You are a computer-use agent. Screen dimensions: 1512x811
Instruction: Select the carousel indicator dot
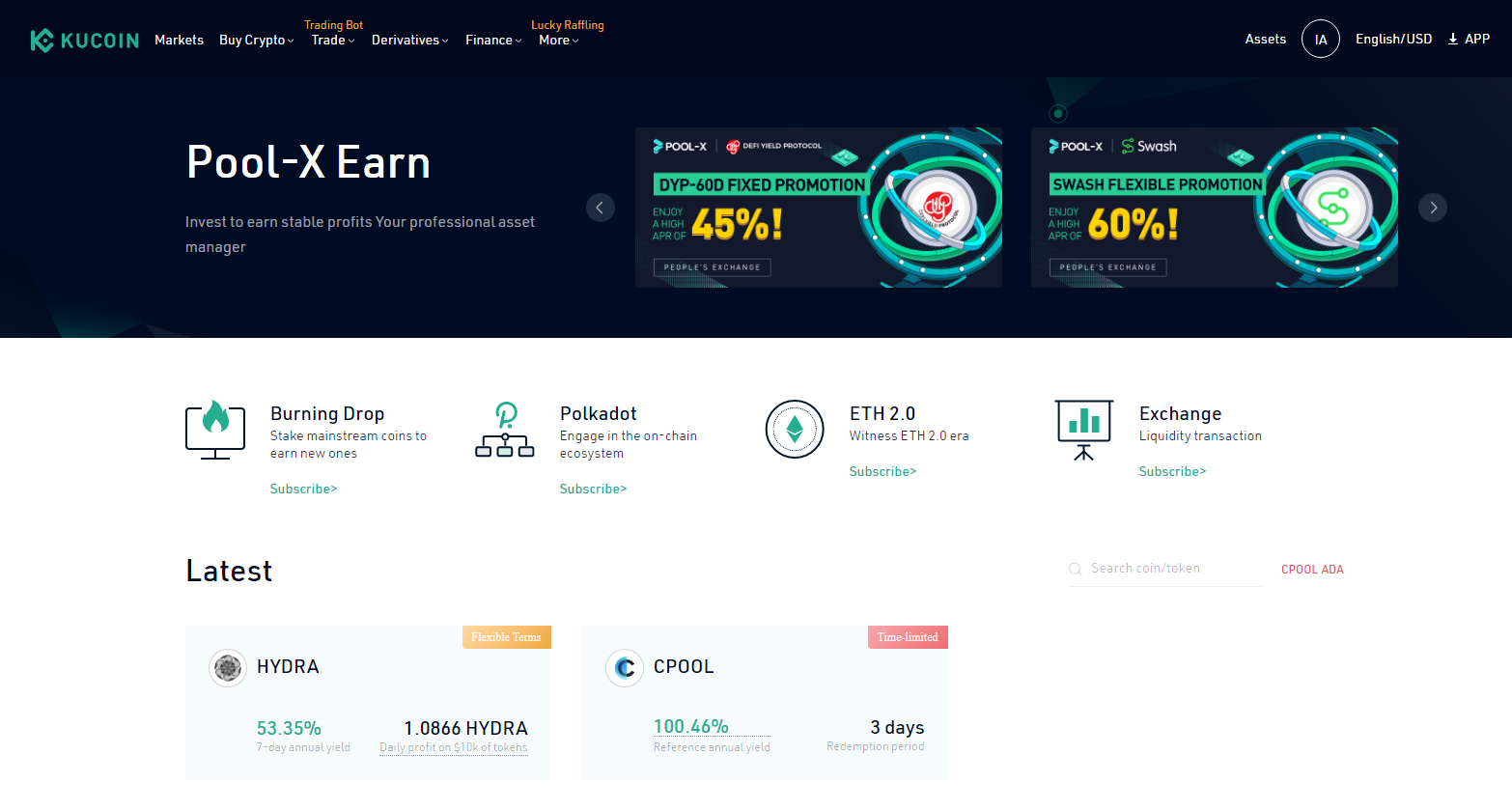pyautogui.click(x=1058, y=114)
